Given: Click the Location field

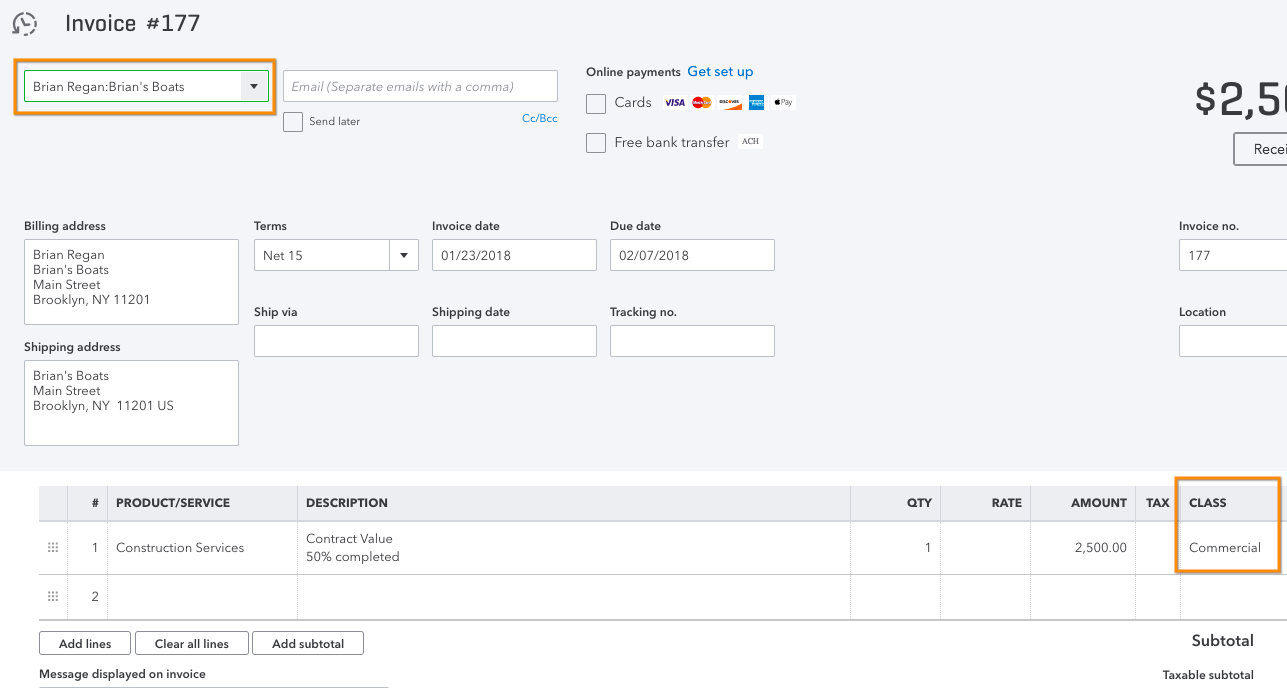Looking at the screenshot, I should (1233, 341).
